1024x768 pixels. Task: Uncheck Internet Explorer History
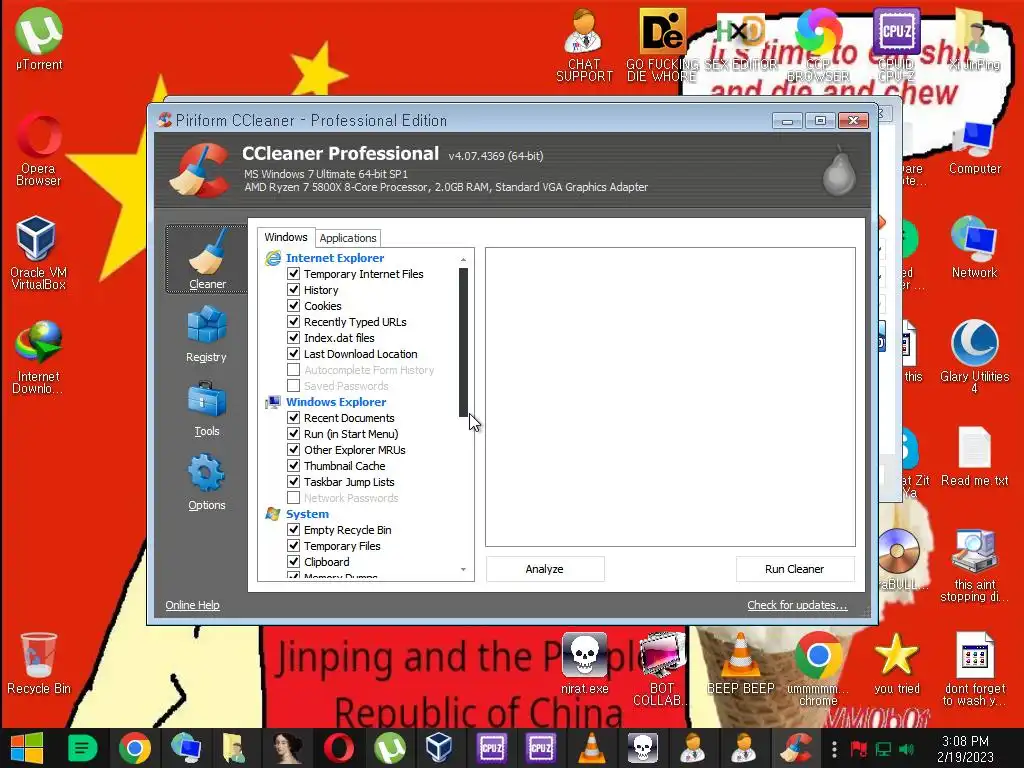[x=294, y=289]
